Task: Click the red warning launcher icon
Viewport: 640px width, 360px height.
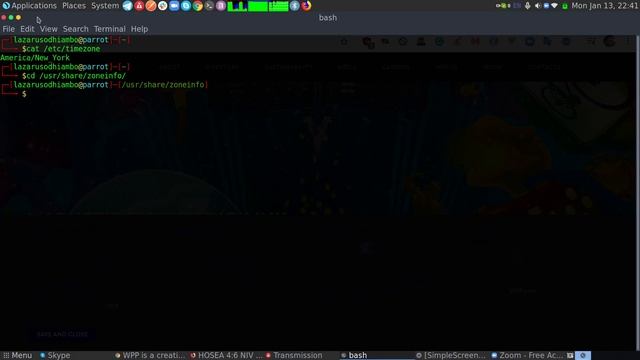Action: (x=139, y=6)
